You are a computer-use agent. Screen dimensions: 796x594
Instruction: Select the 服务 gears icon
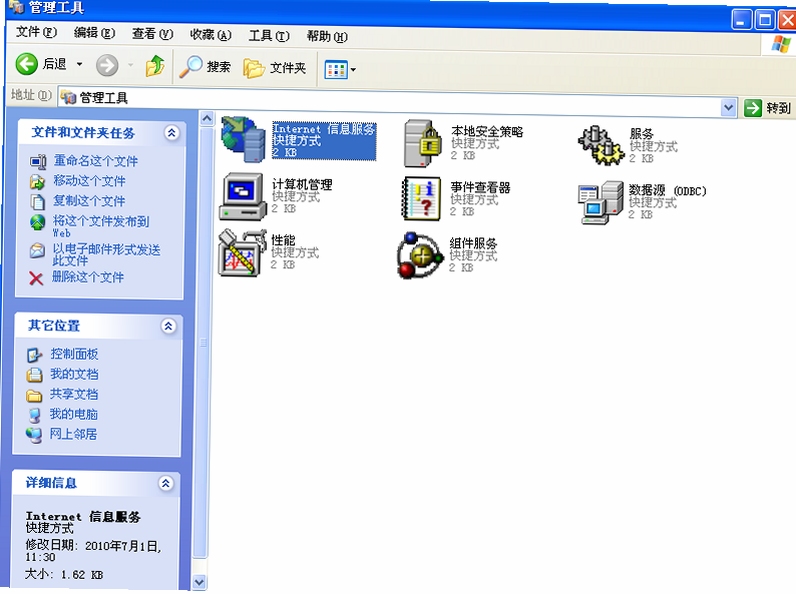coord(601,146)
